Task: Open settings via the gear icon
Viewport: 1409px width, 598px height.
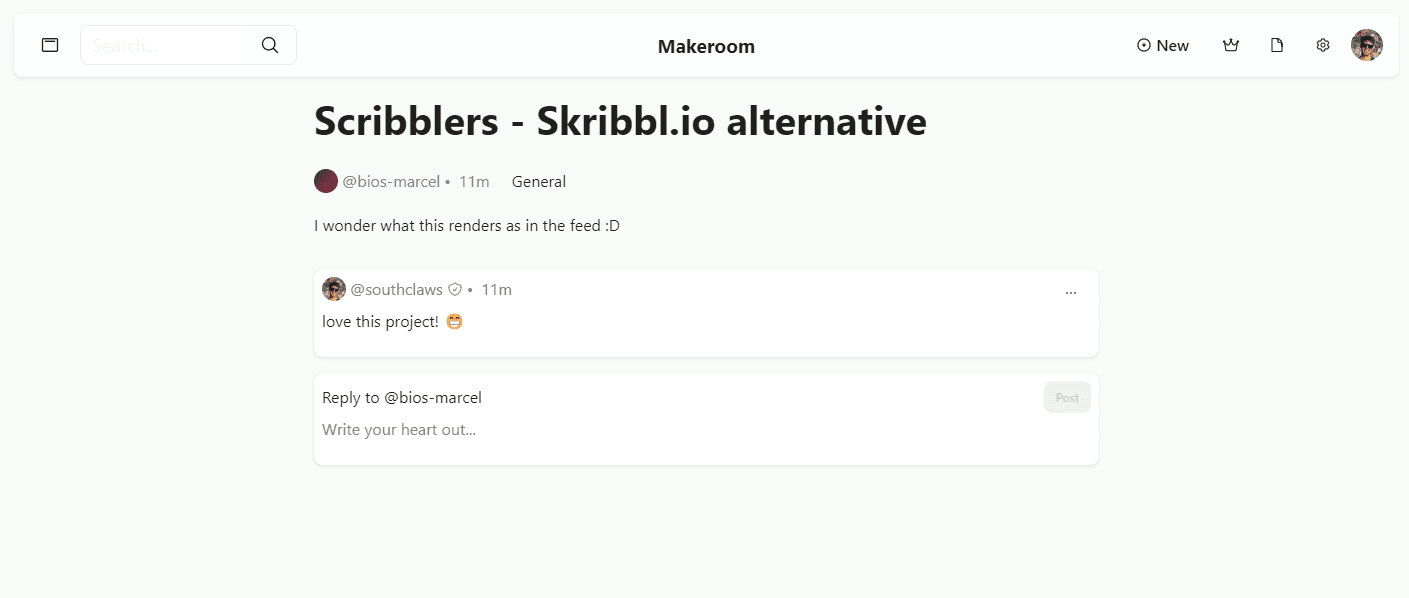Action: [x=1323, y=45]
